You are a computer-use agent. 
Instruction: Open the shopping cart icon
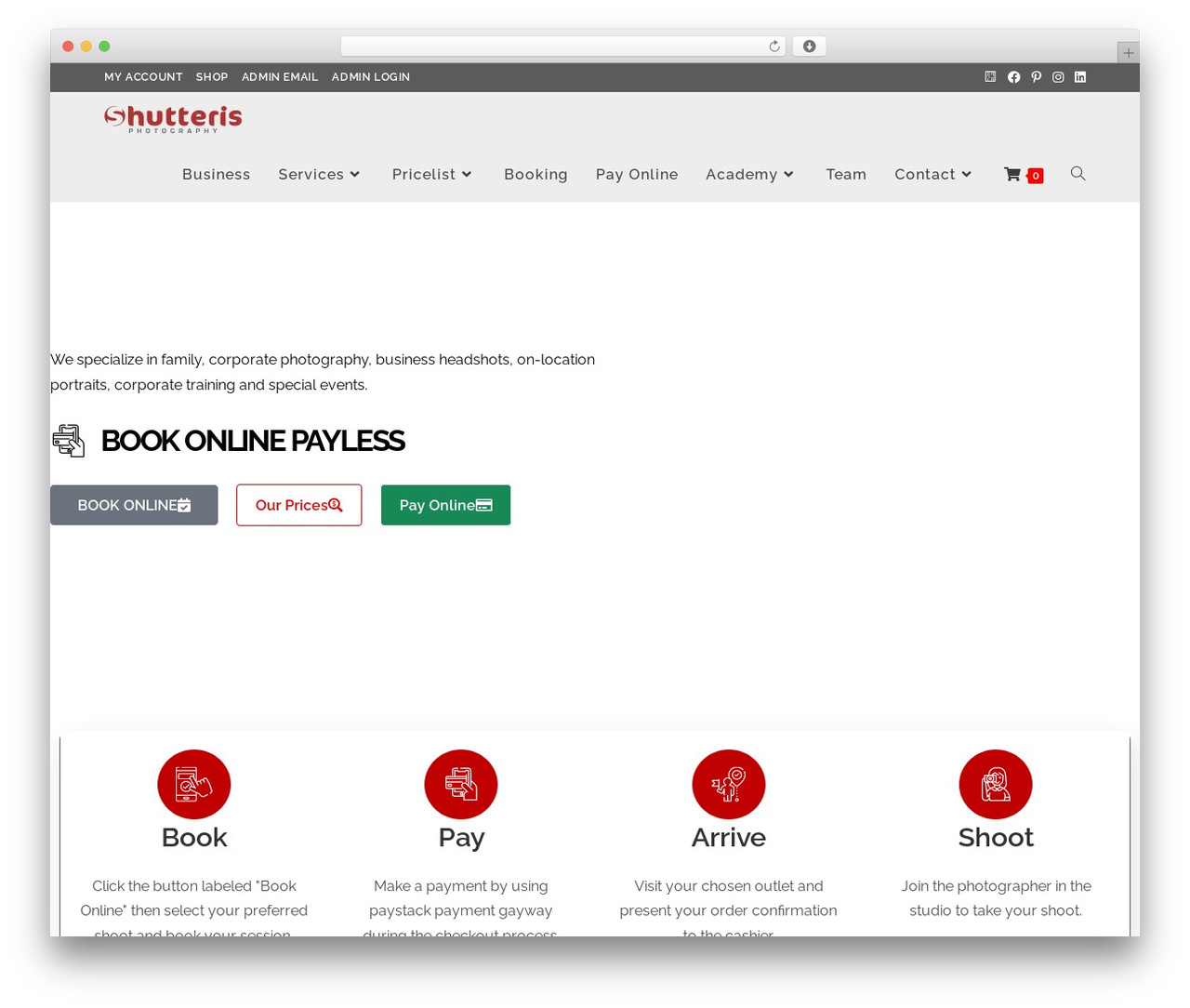click(x=1012, y=174)
